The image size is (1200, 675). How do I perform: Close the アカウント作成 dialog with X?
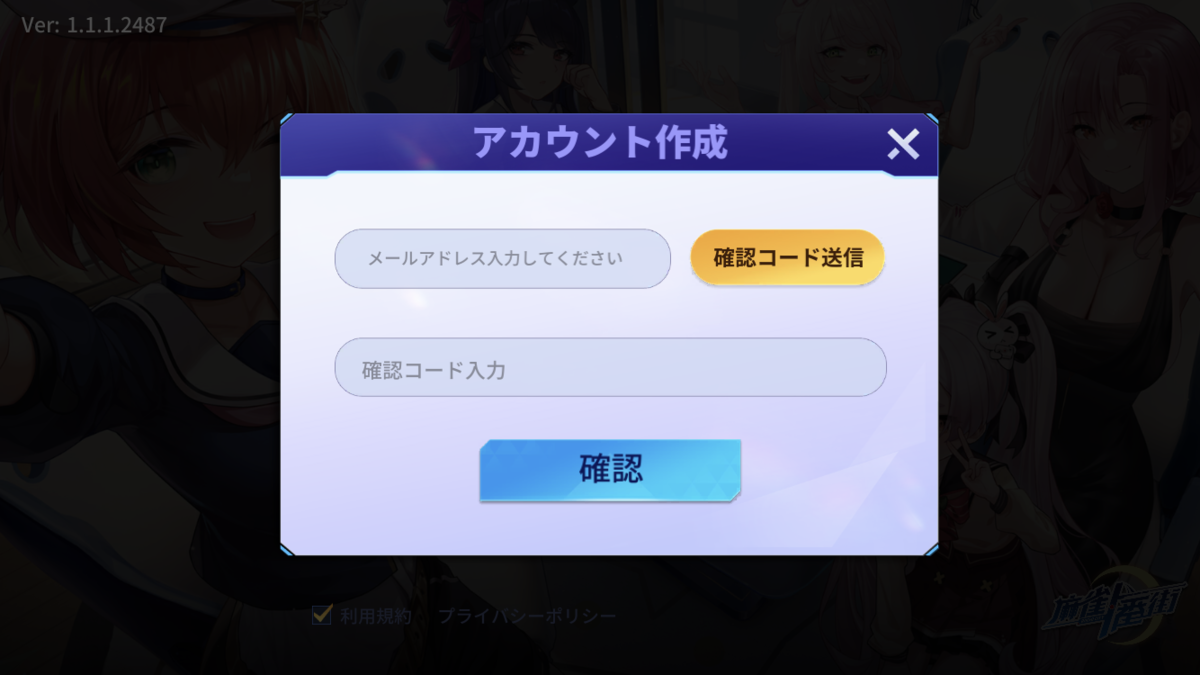[x=903, y=145]
